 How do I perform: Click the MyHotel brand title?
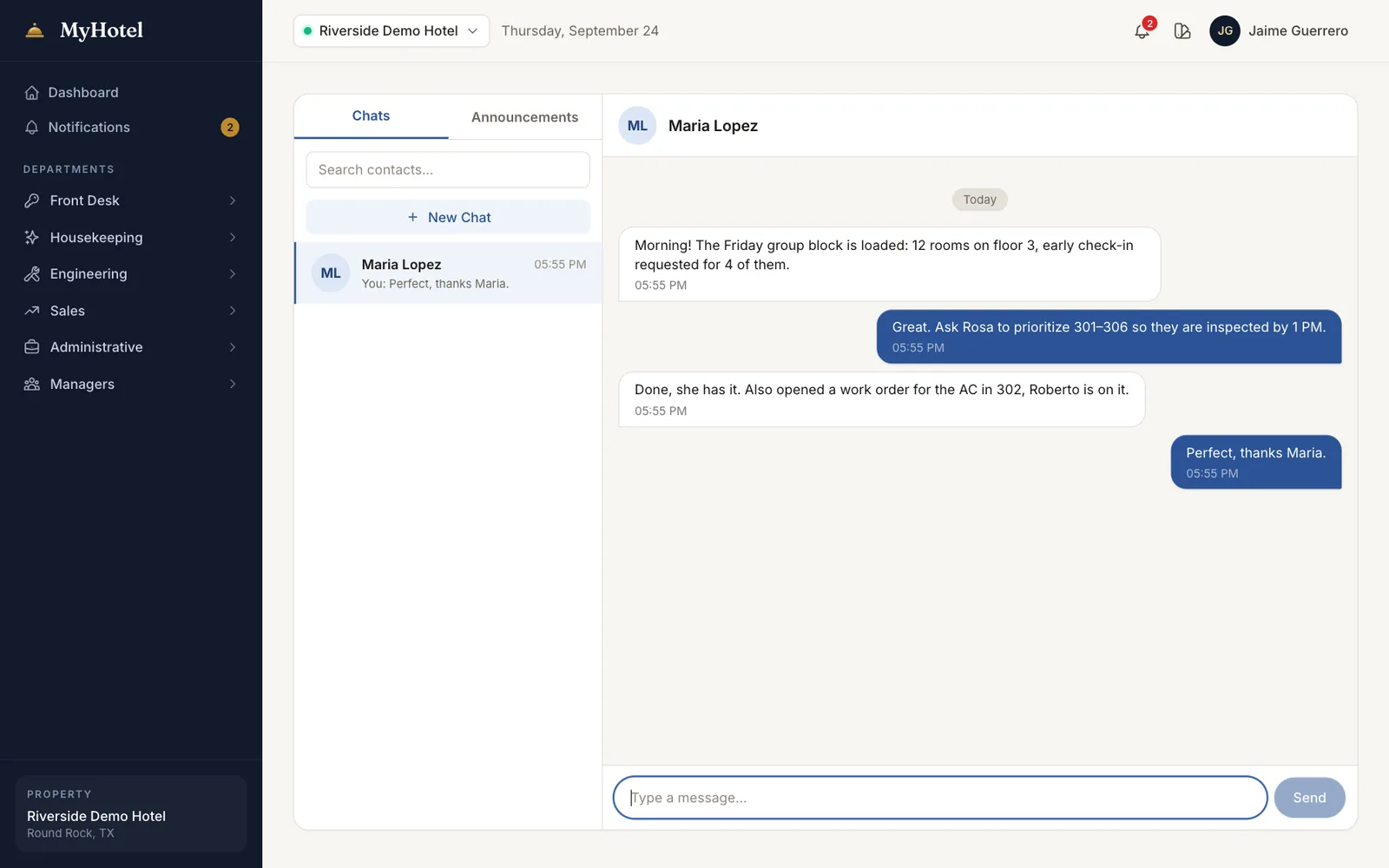[x=102, y=30]
